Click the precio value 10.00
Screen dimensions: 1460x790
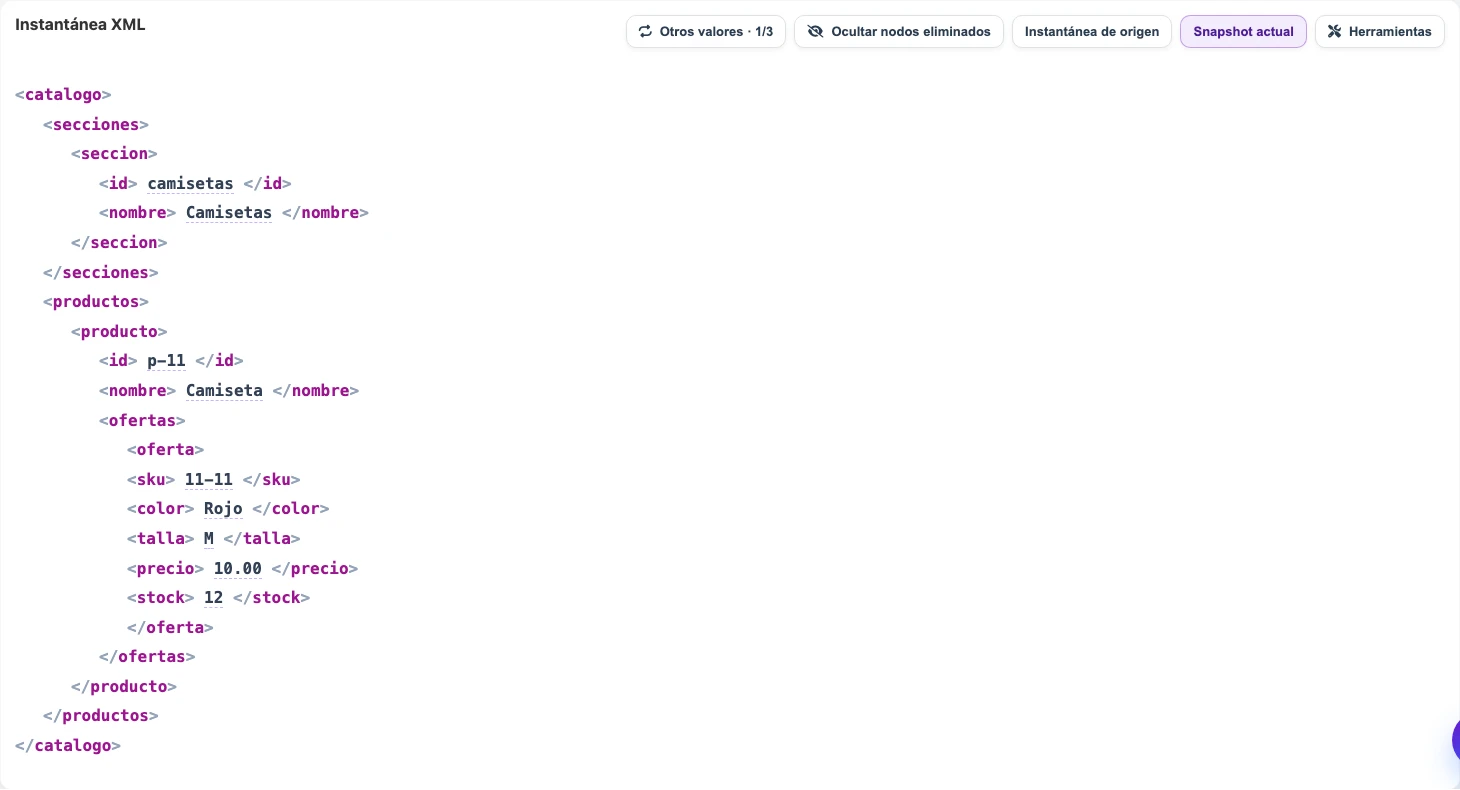click(x=238, y=568)
